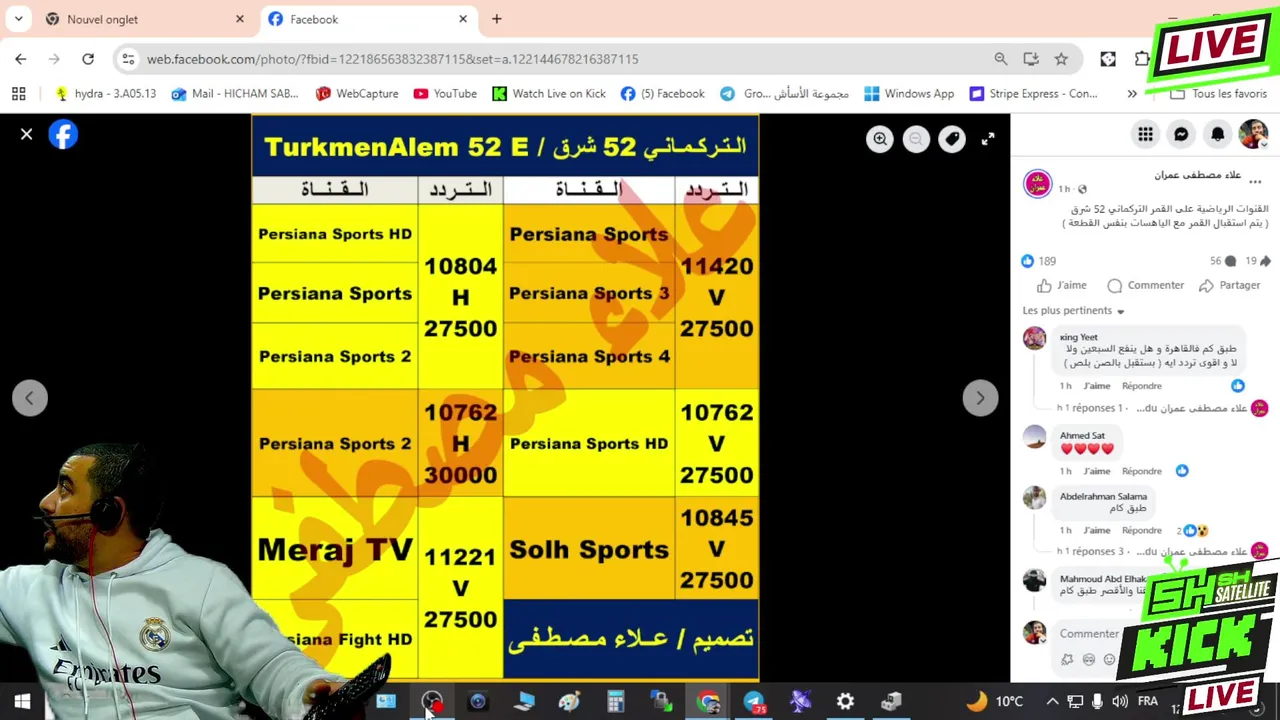Reply to Ahmed Sat's comment
Image resolution: width=1280 pixels, height=720 pixels.
click(1142, 471)
